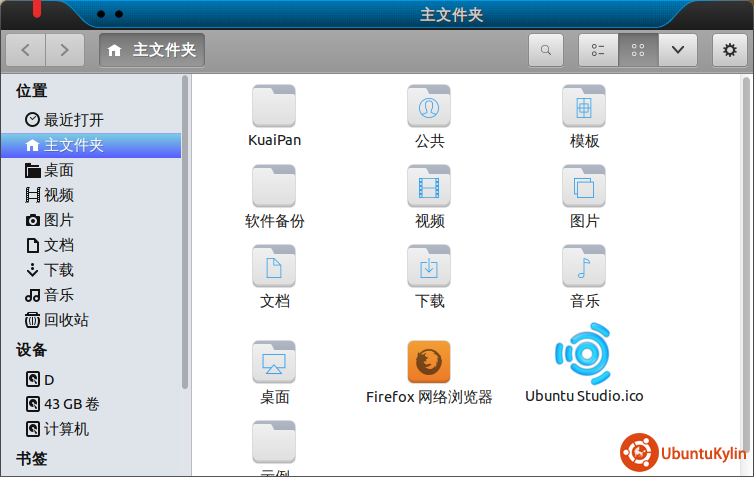This screenshot has height=477, width=754.
Task: Click the 主文件夹 path bar button
Action: tap(152, 50)
